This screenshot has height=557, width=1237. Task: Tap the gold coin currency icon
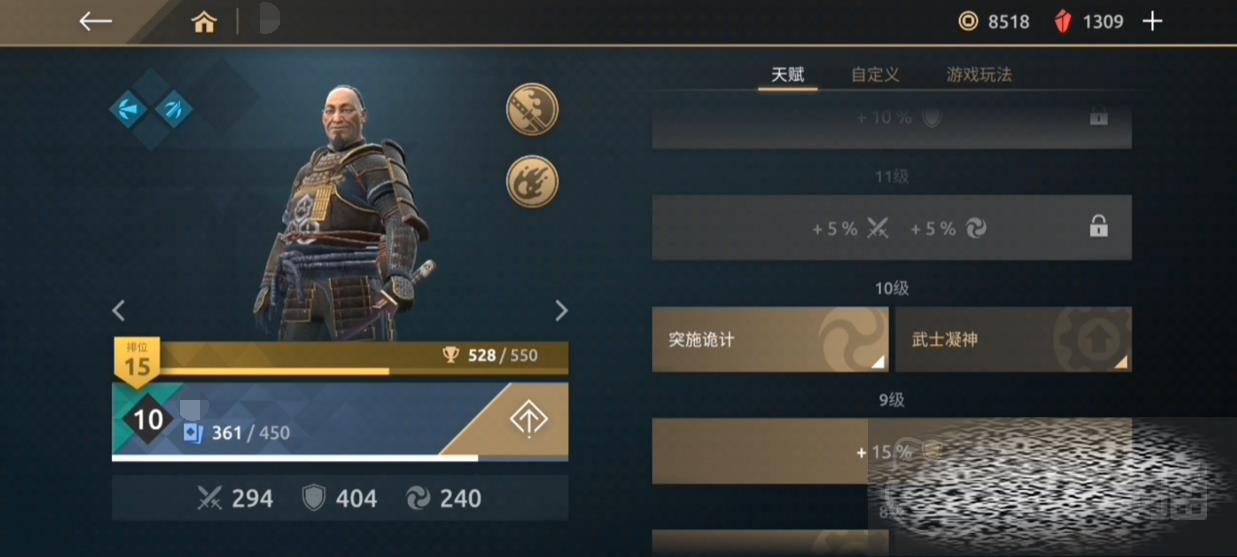point(968,21)
